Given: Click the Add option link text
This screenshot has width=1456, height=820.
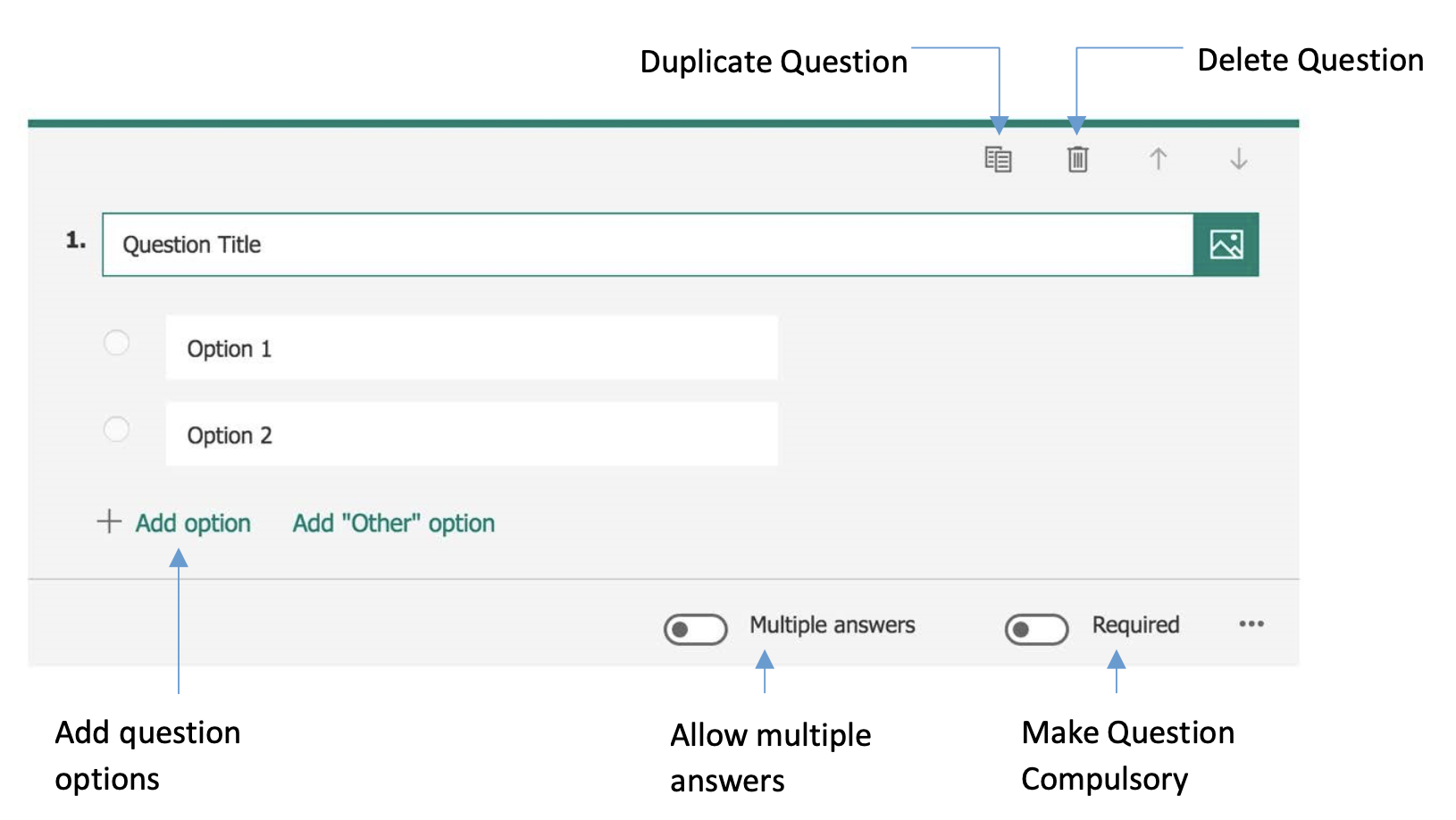Looking at the screenshot, I should click(x=193, y=523).
